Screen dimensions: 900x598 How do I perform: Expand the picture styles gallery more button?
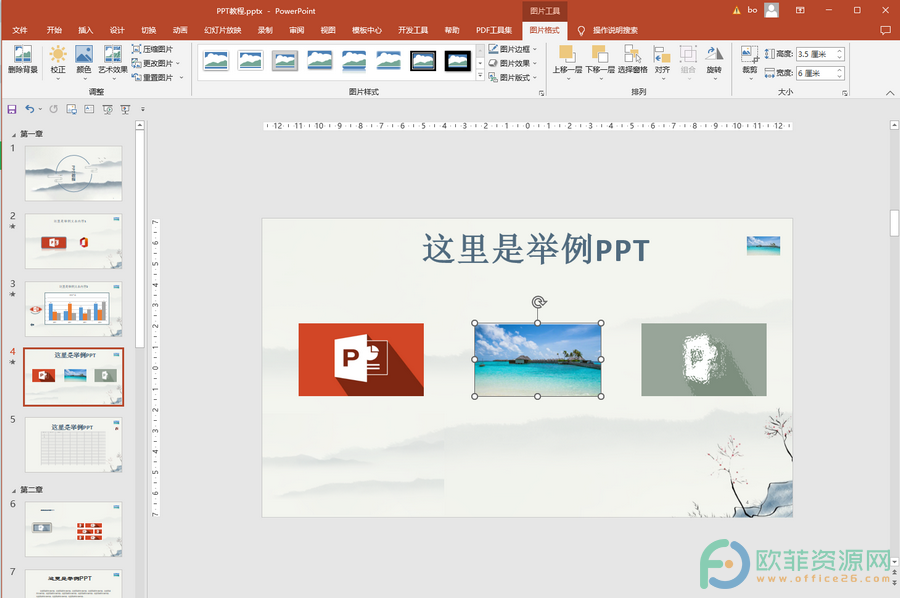coord(480,76)
